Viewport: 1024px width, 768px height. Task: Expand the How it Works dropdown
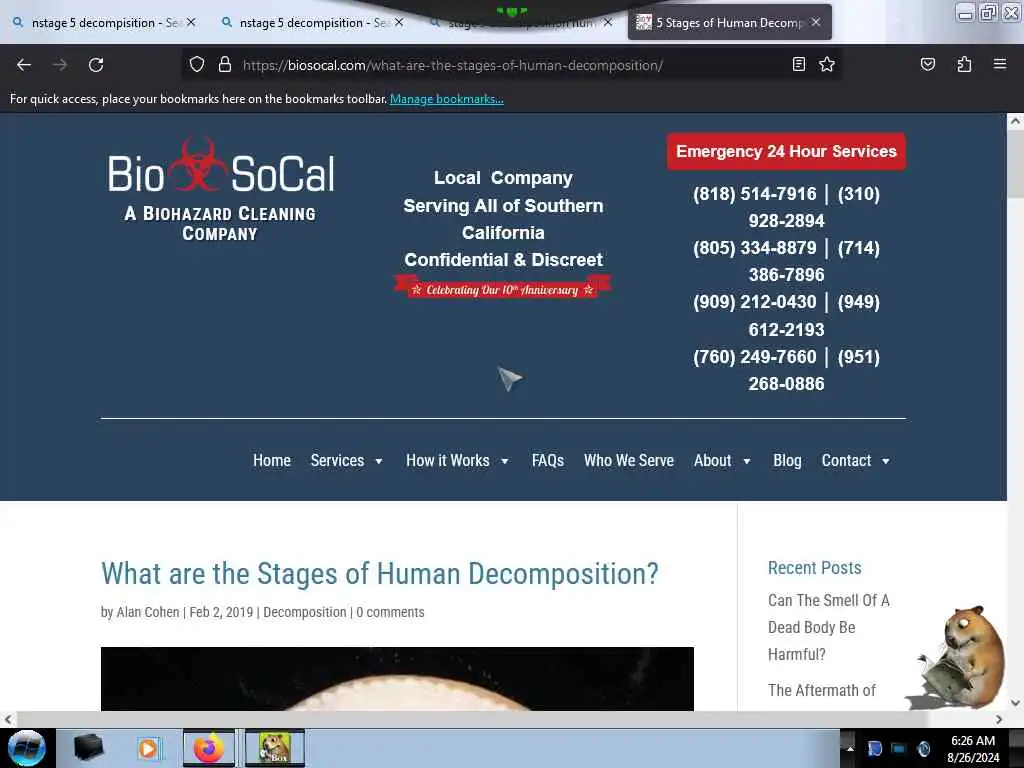pyautogui.click(x=457, y=460)
